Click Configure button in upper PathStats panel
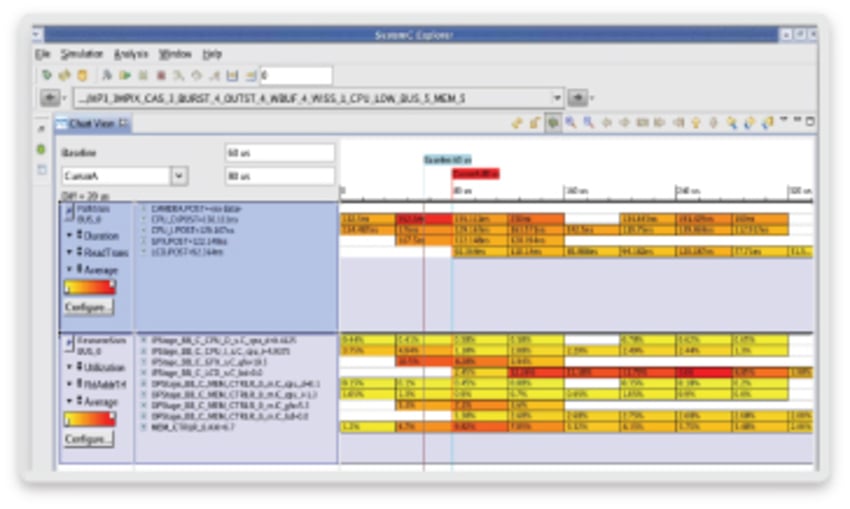The height and width of the screenshot is (509, 850). click(x=89, y=307)
